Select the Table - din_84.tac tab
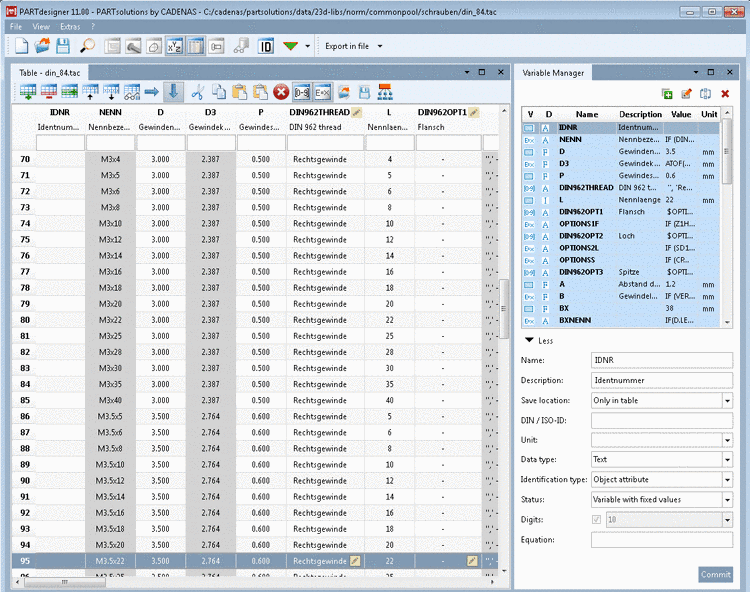The image size is (750, 592). pyautogui.click(x=49, y=73)
